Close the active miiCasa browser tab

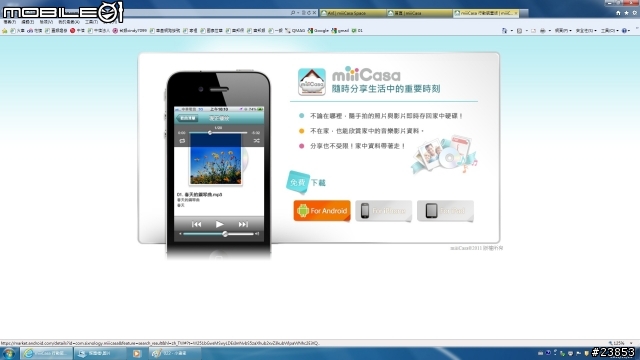coord(516,13)
